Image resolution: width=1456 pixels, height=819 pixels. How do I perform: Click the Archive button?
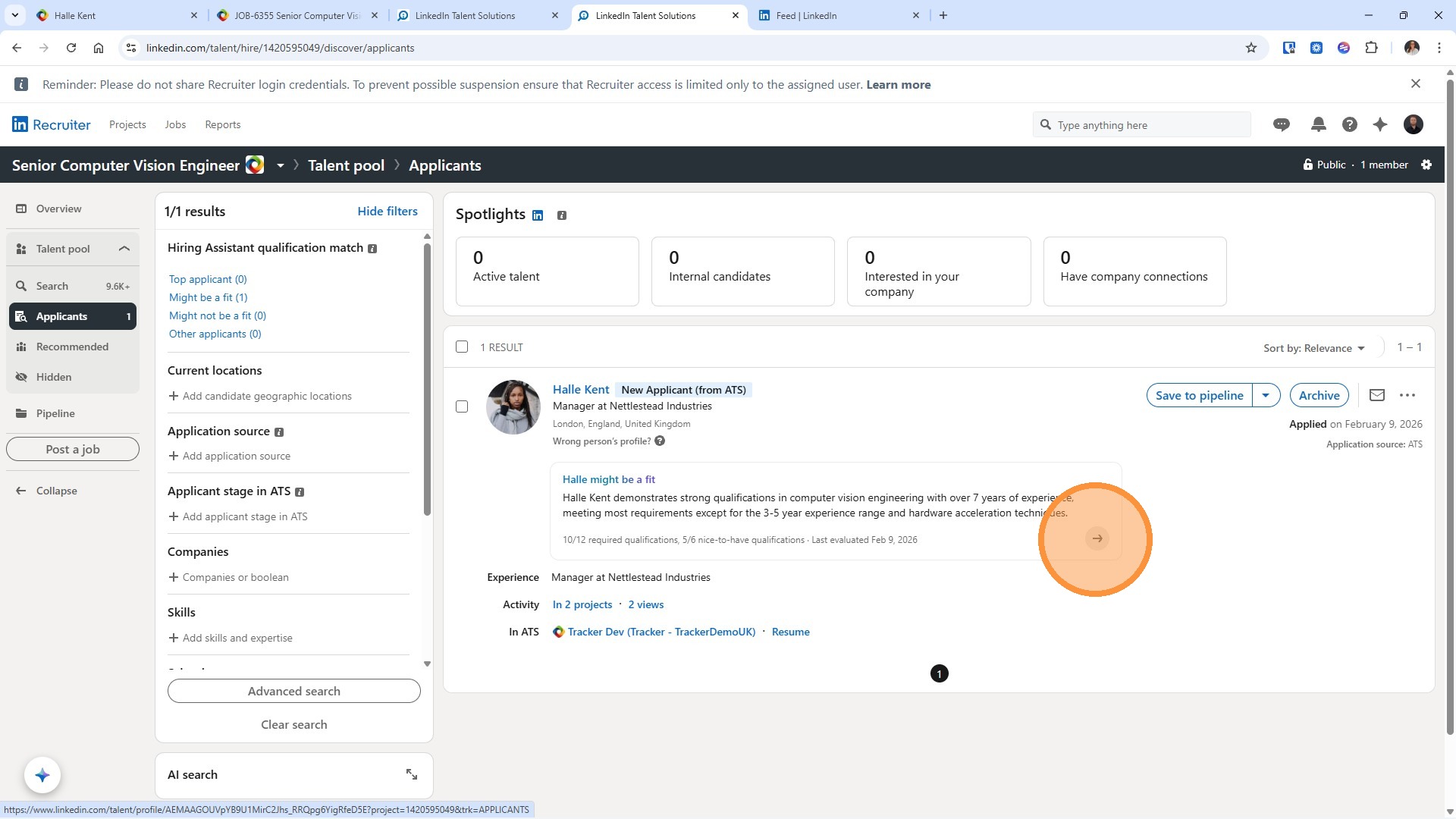[x=1319, y=395]
